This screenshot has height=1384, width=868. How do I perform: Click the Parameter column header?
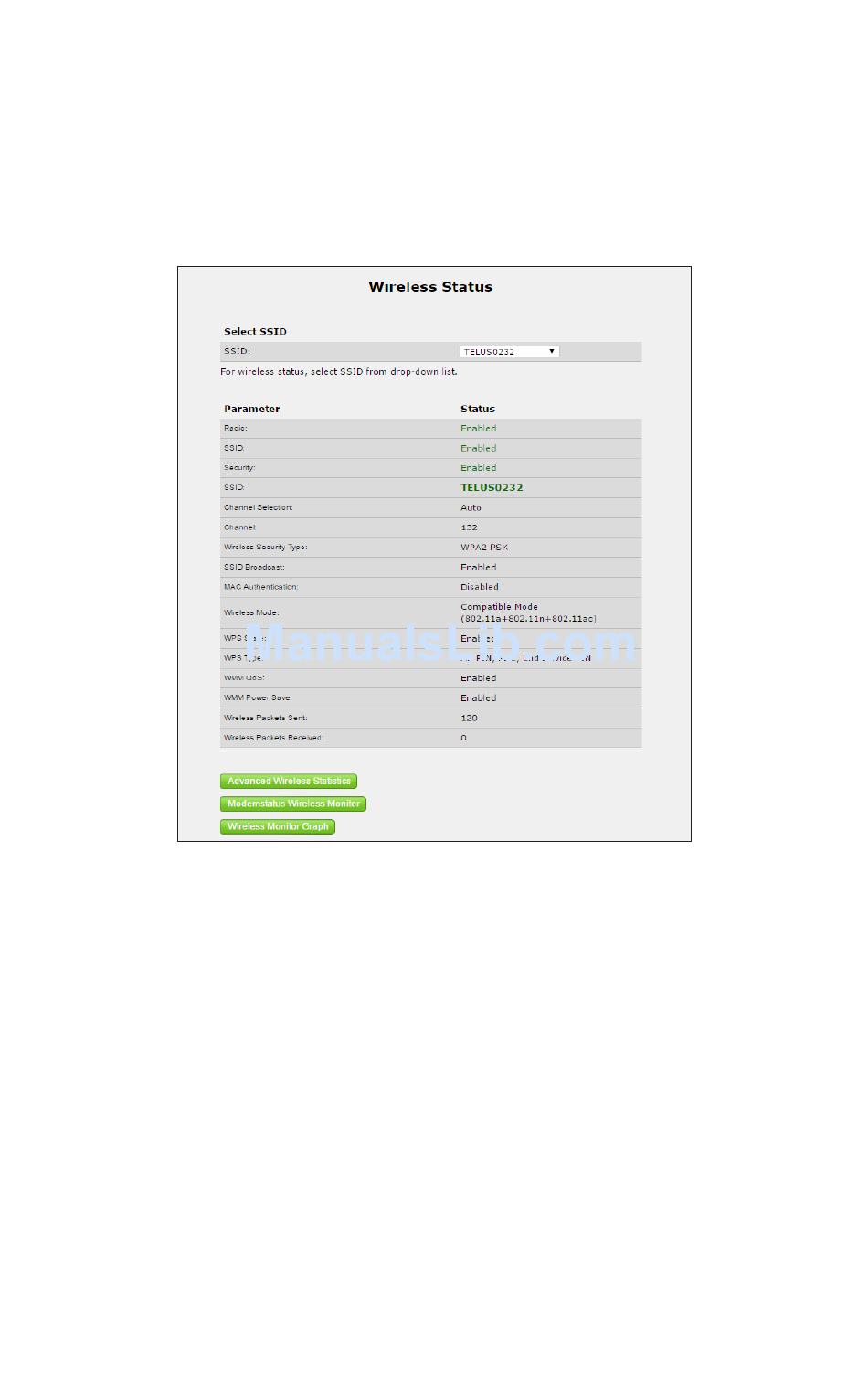click(252, 410)
